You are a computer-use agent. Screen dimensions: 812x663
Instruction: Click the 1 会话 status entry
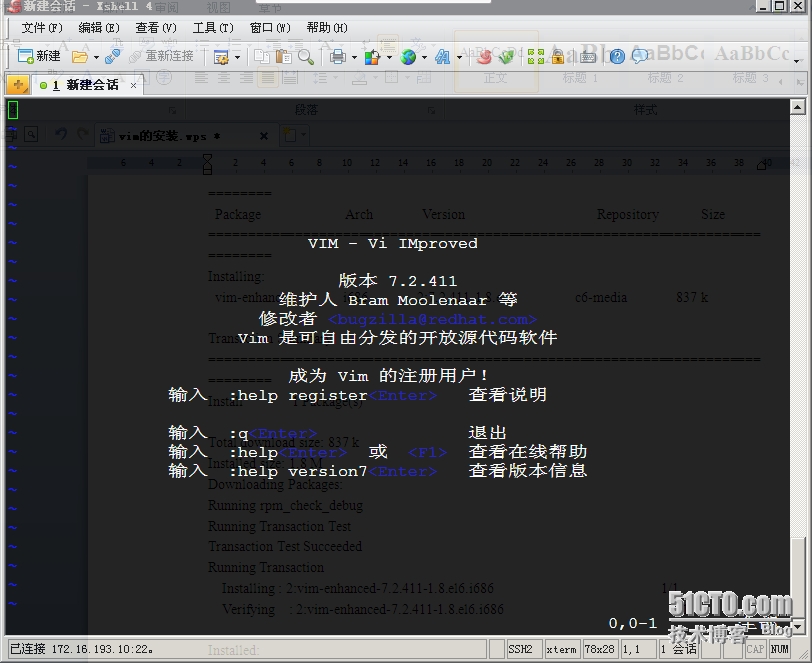tap(678, 649)
